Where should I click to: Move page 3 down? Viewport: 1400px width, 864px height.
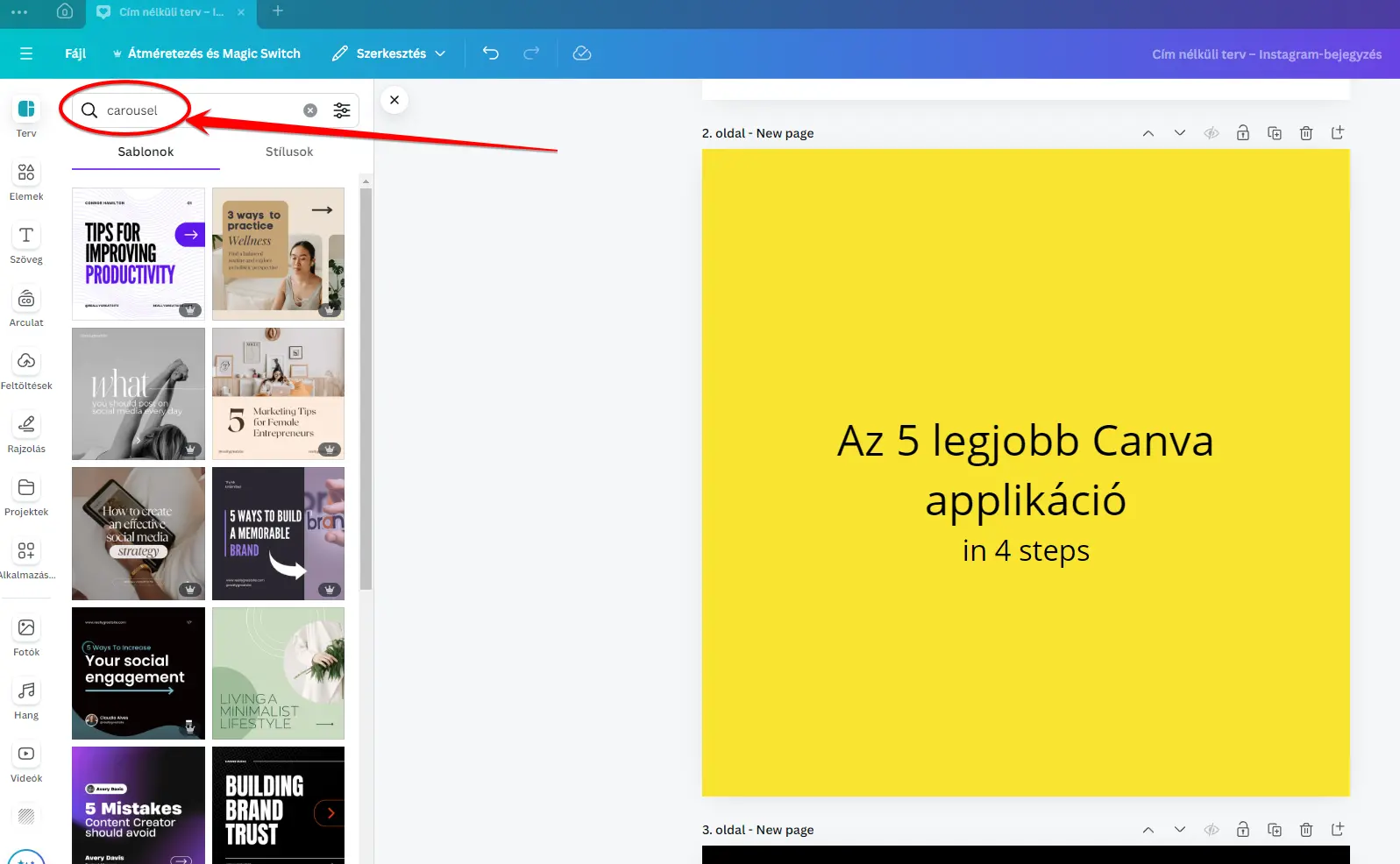tap(1180, 830)
